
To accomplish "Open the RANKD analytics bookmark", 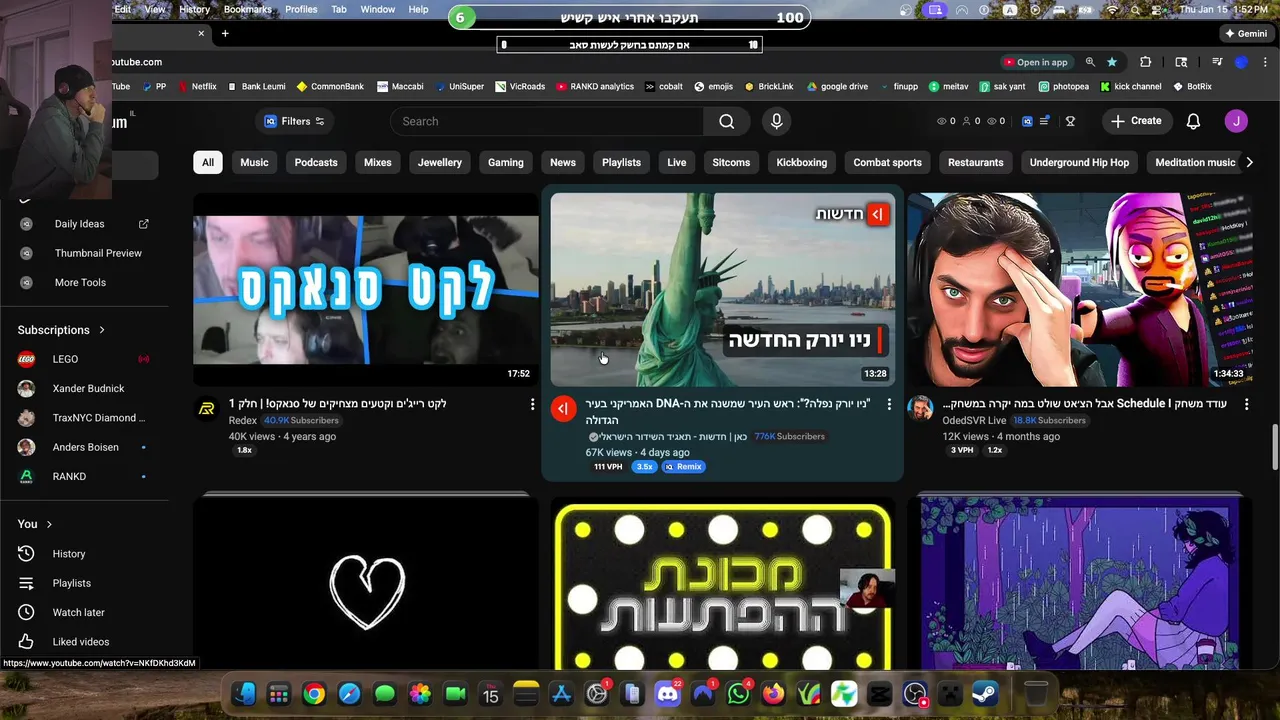I will [x=594, y=87].
